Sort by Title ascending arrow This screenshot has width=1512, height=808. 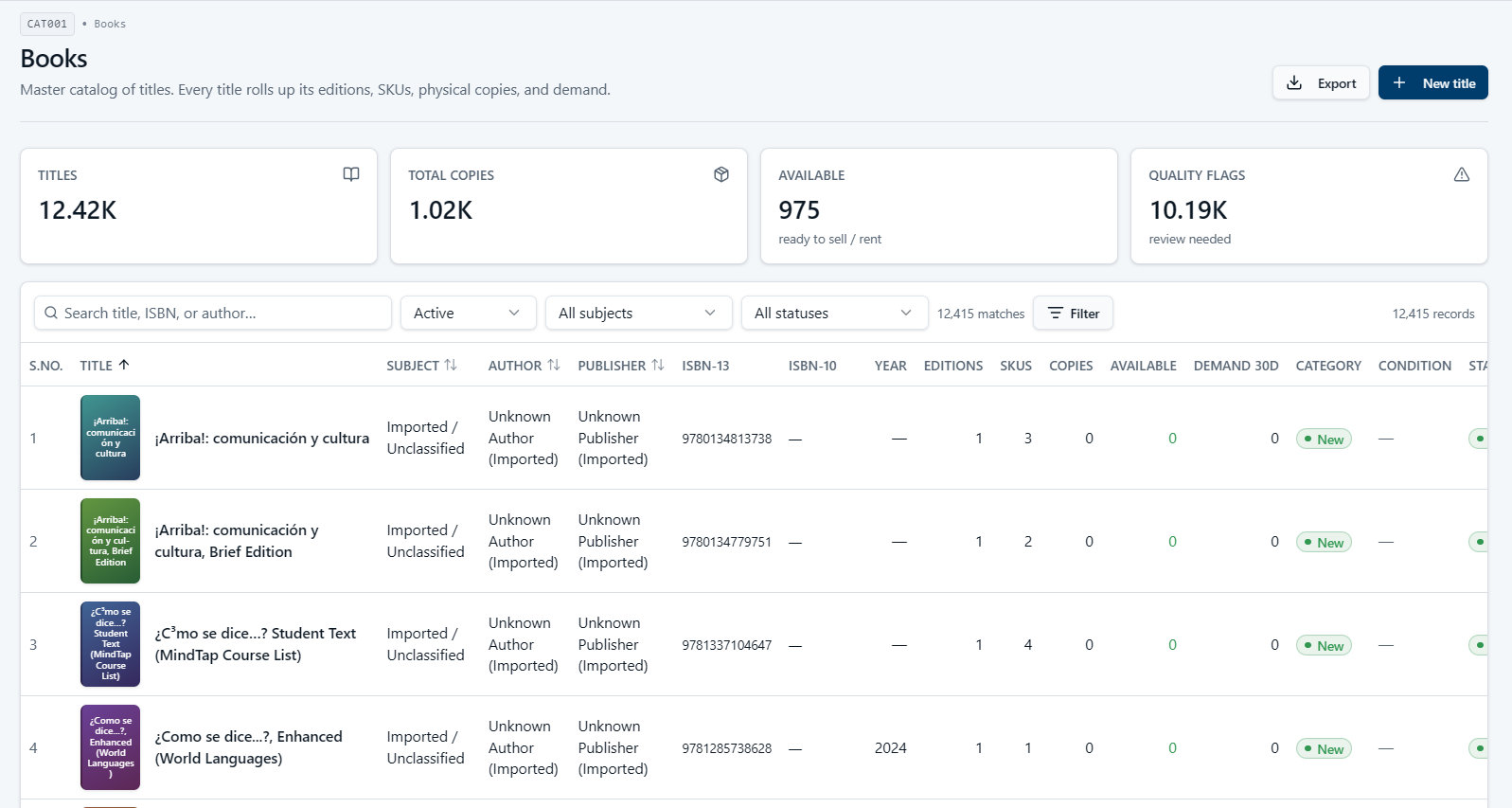point(124,365)
